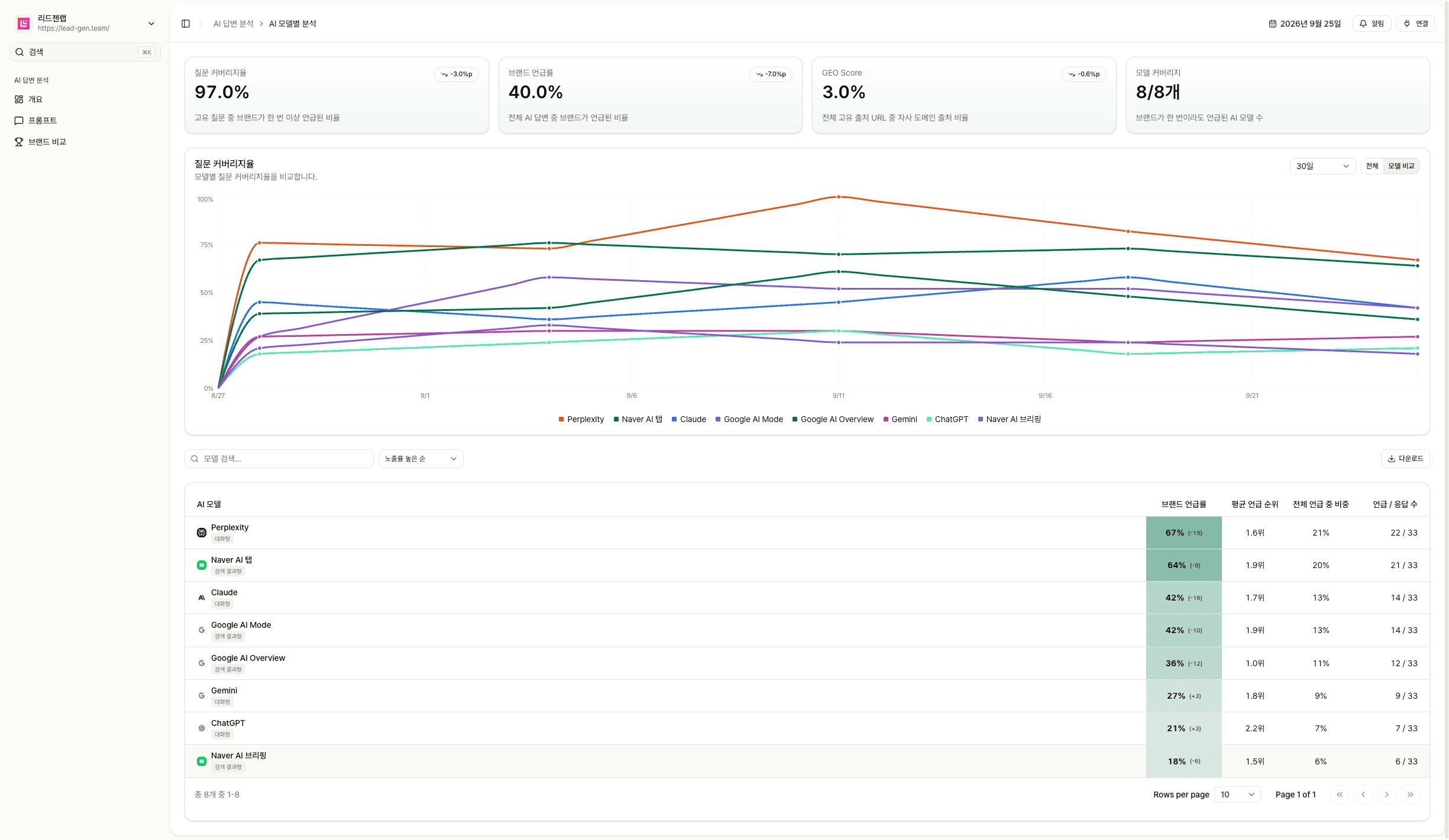Open 프롬프트 in the sidebar
Image resolution: width=1449 pixels, height=840 pixels.
(x=85, y=121)
